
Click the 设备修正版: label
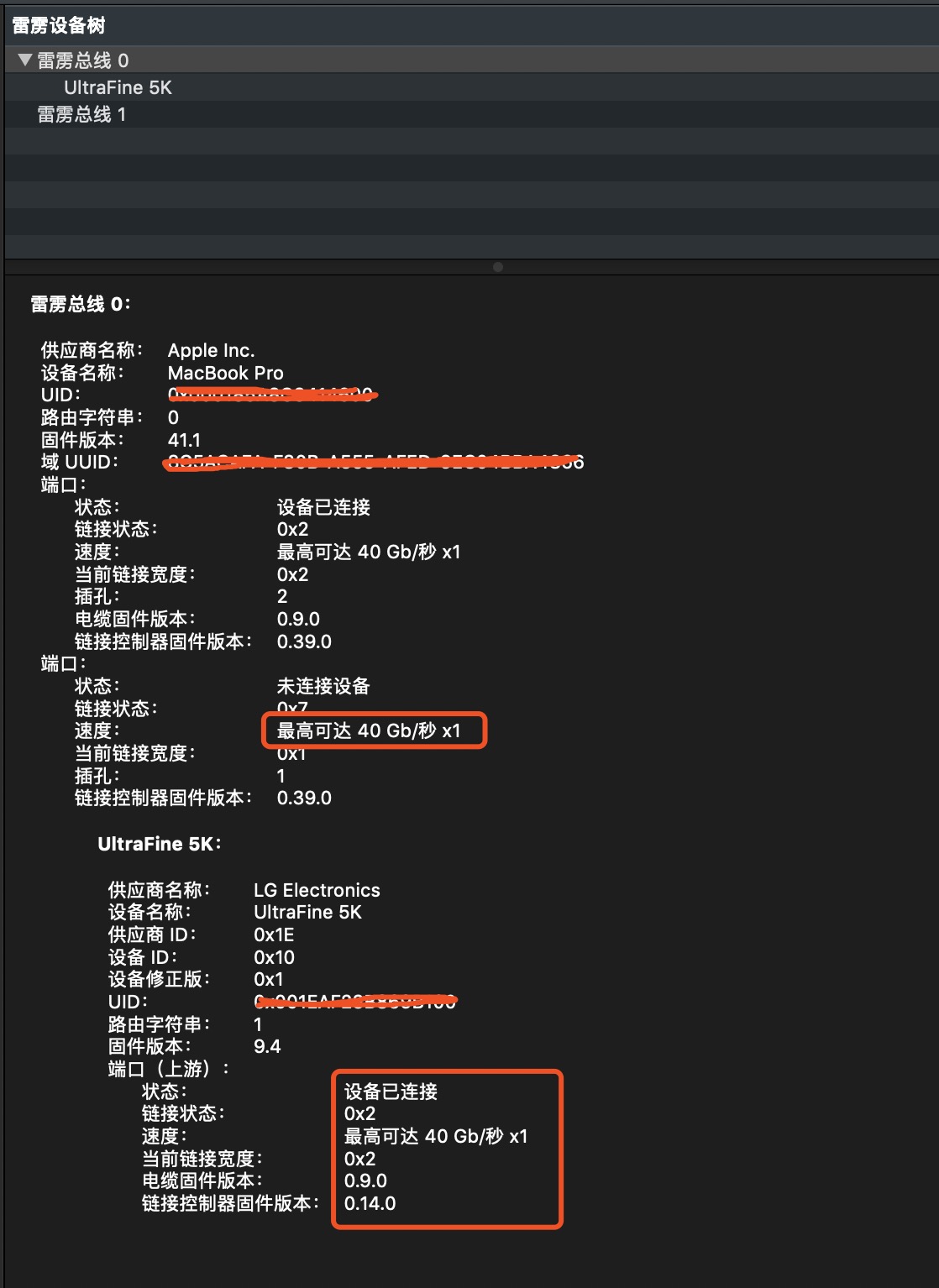[x=159, y=979]
